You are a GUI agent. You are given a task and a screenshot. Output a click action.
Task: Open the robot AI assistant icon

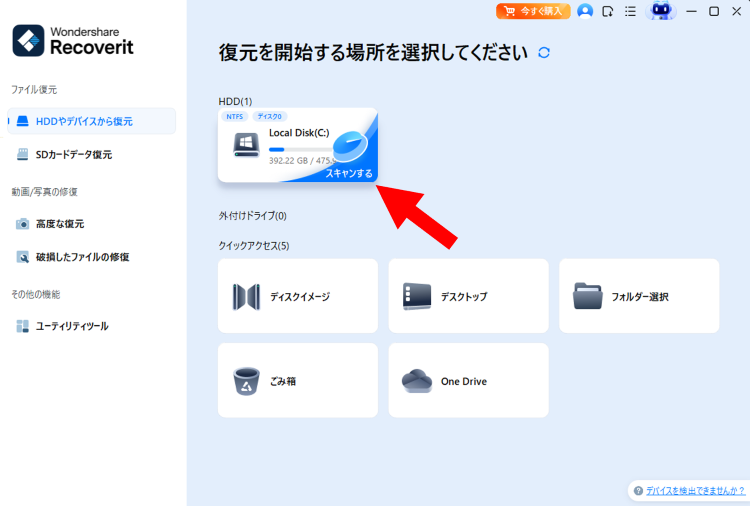pos(661,11)
